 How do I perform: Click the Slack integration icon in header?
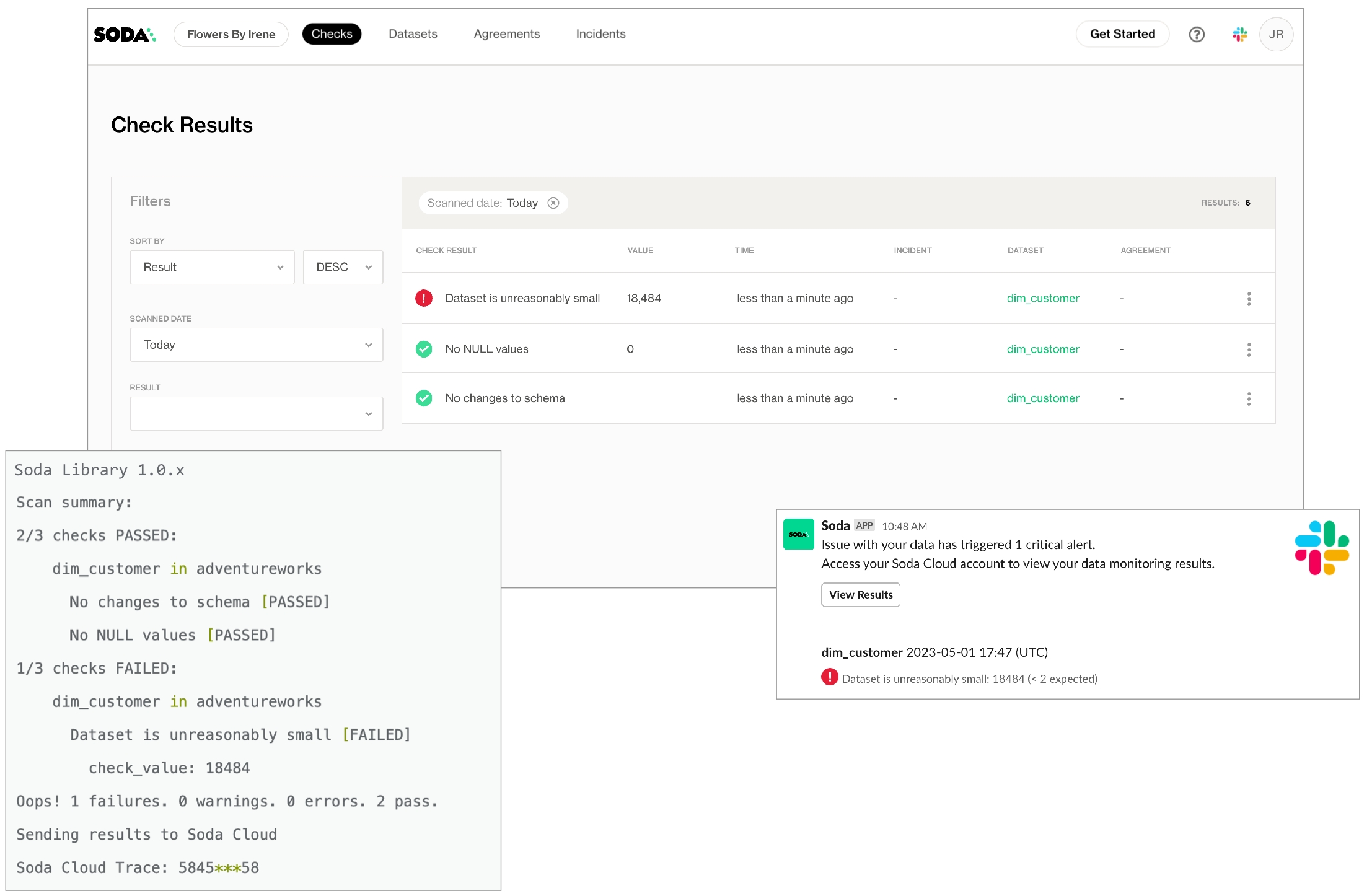[1239, 34]
